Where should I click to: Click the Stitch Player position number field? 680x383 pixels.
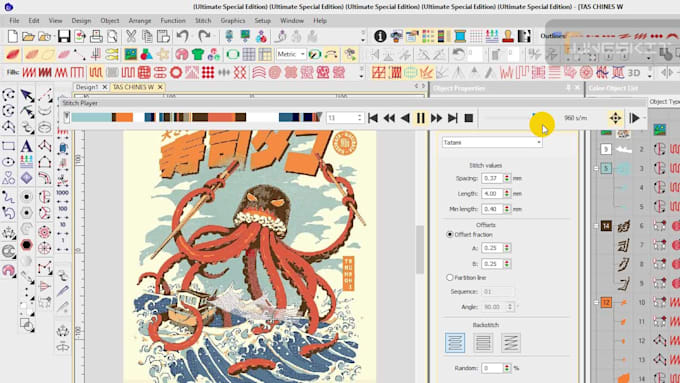click(342, 118)
